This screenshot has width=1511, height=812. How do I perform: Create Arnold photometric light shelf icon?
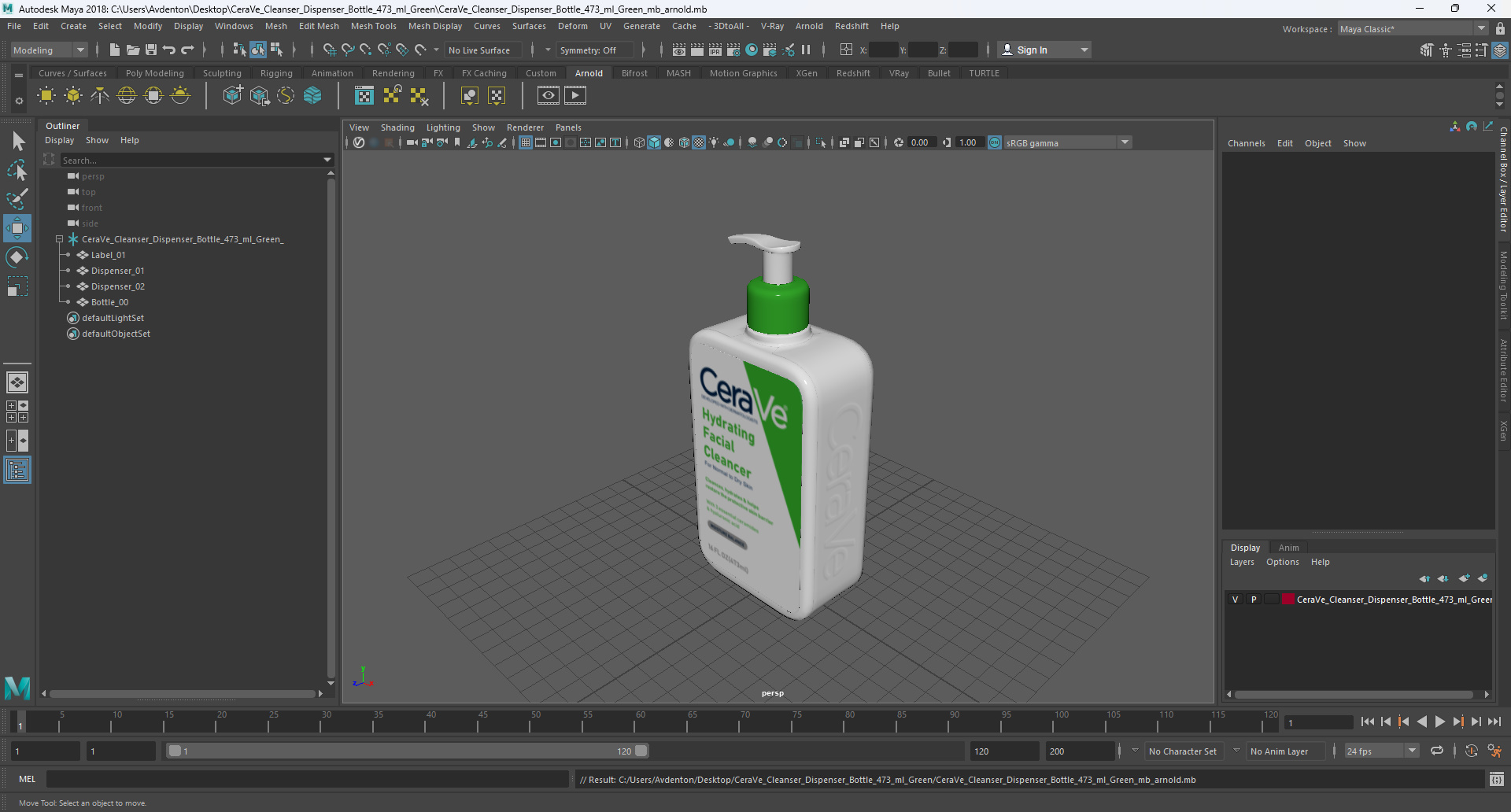(100, 96)
